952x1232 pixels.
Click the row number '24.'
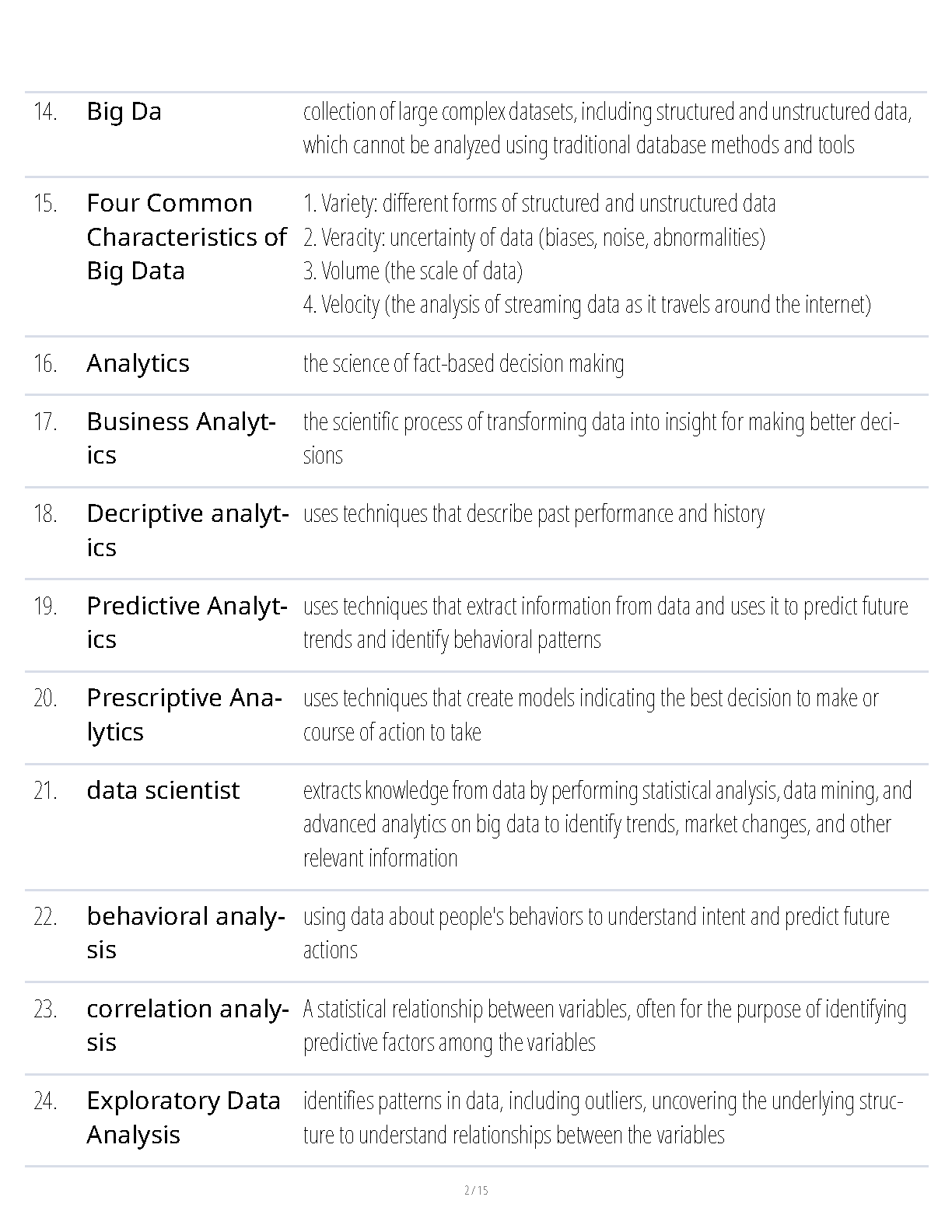point(45,1101)
